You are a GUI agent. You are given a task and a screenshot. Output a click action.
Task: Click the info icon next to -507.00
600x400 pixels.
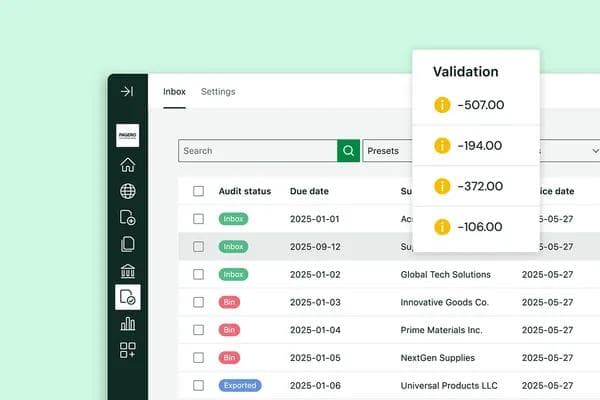(x=442, y=105)
